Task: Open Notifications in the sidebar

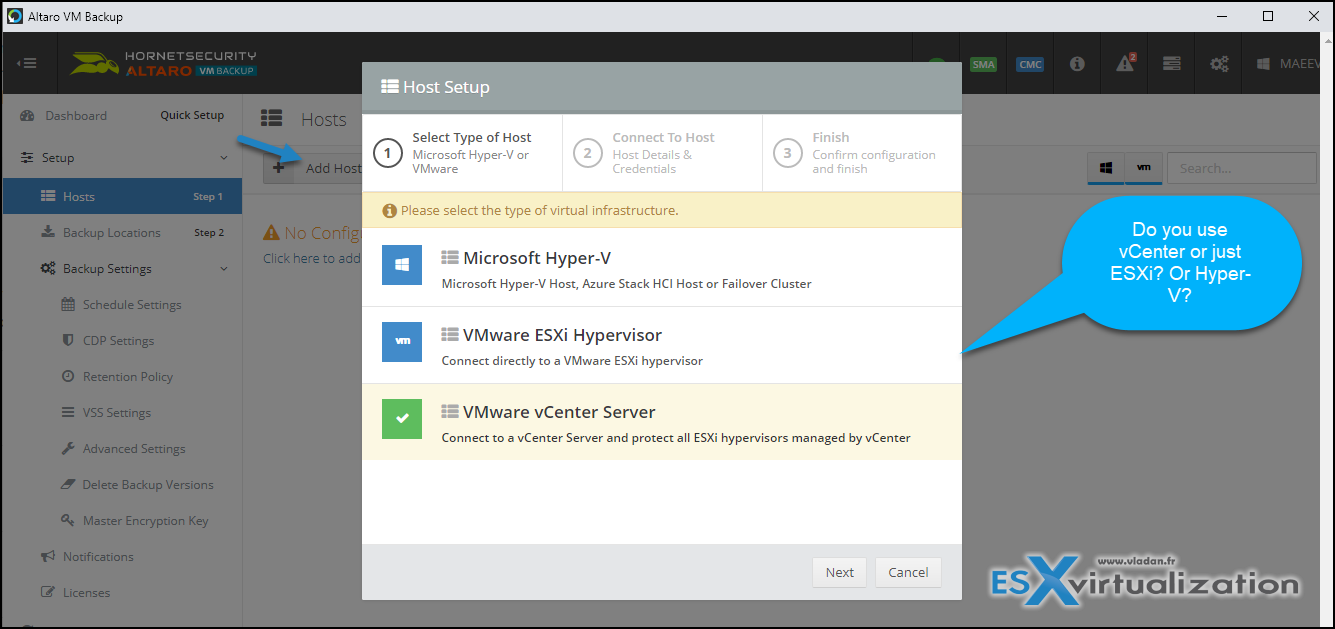Action: click(x=98, y=557)
